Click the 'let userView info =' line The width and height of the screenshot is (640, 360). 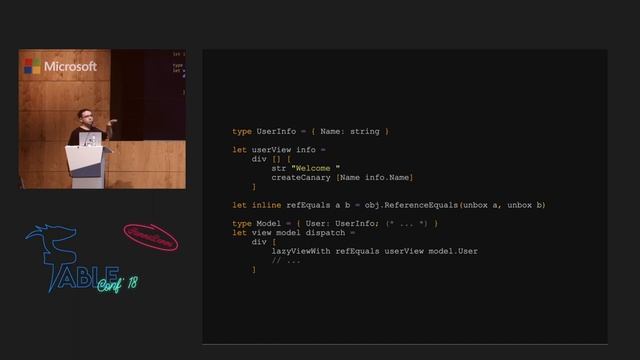point(279,150)
